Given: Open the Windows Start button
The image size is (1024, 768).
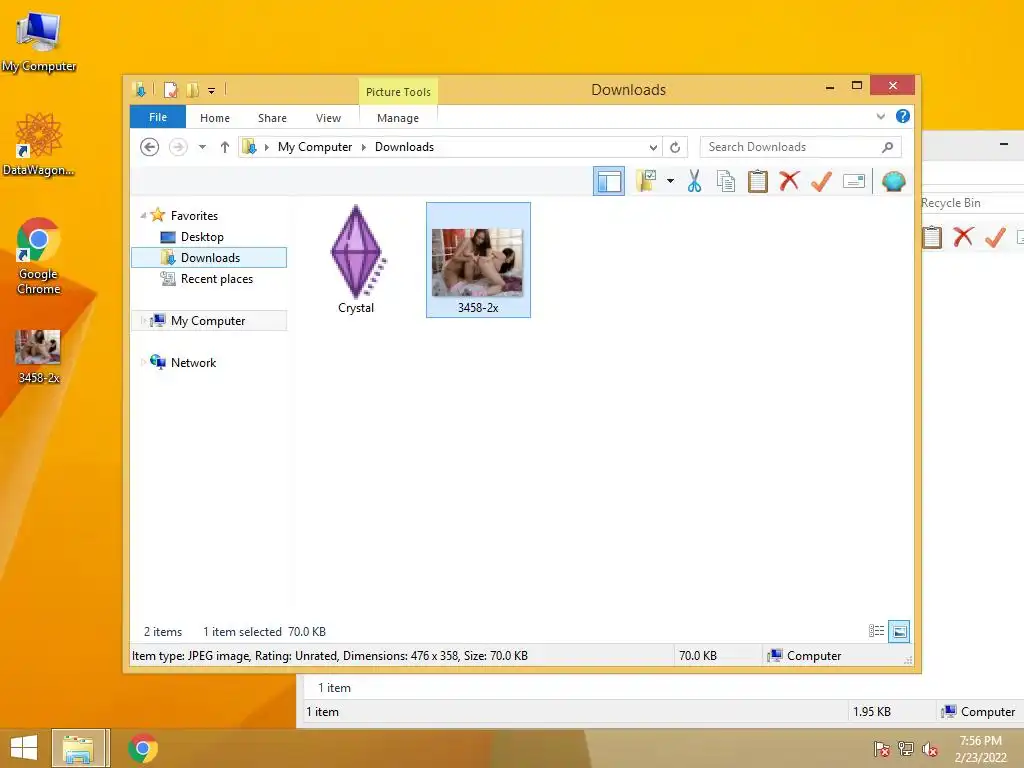Looking at the screenshot, I should pos(24,748).
